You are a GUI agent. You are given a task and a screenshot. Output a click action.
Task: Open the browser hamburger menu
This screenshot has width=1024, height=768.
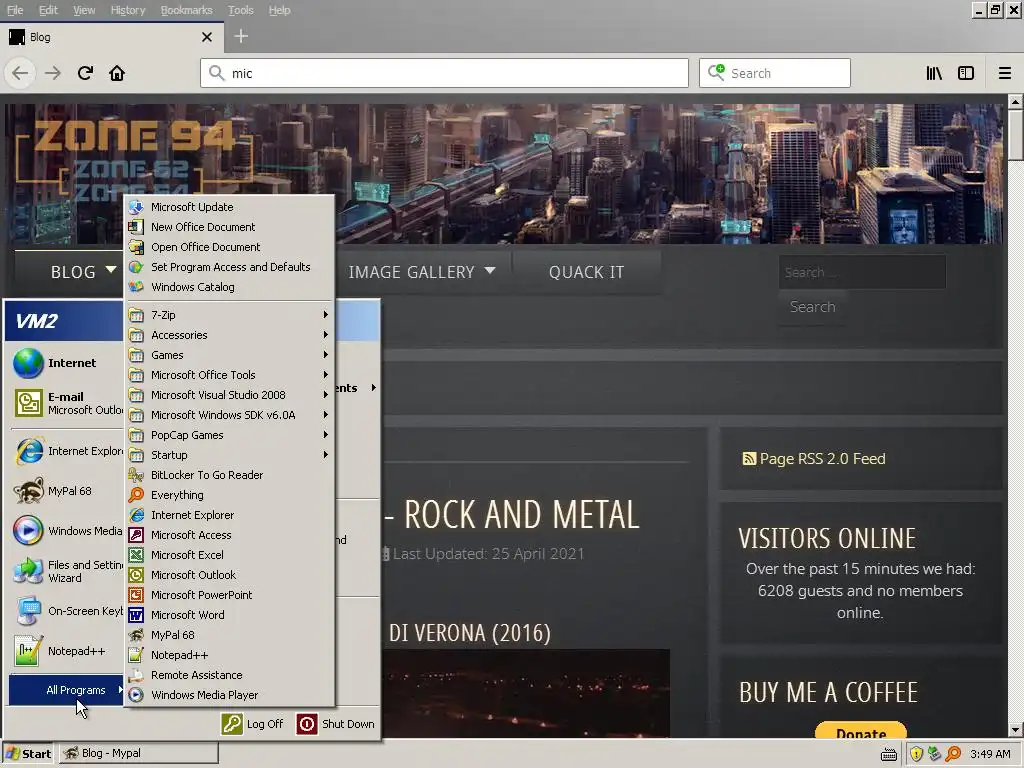[1005, 73]
